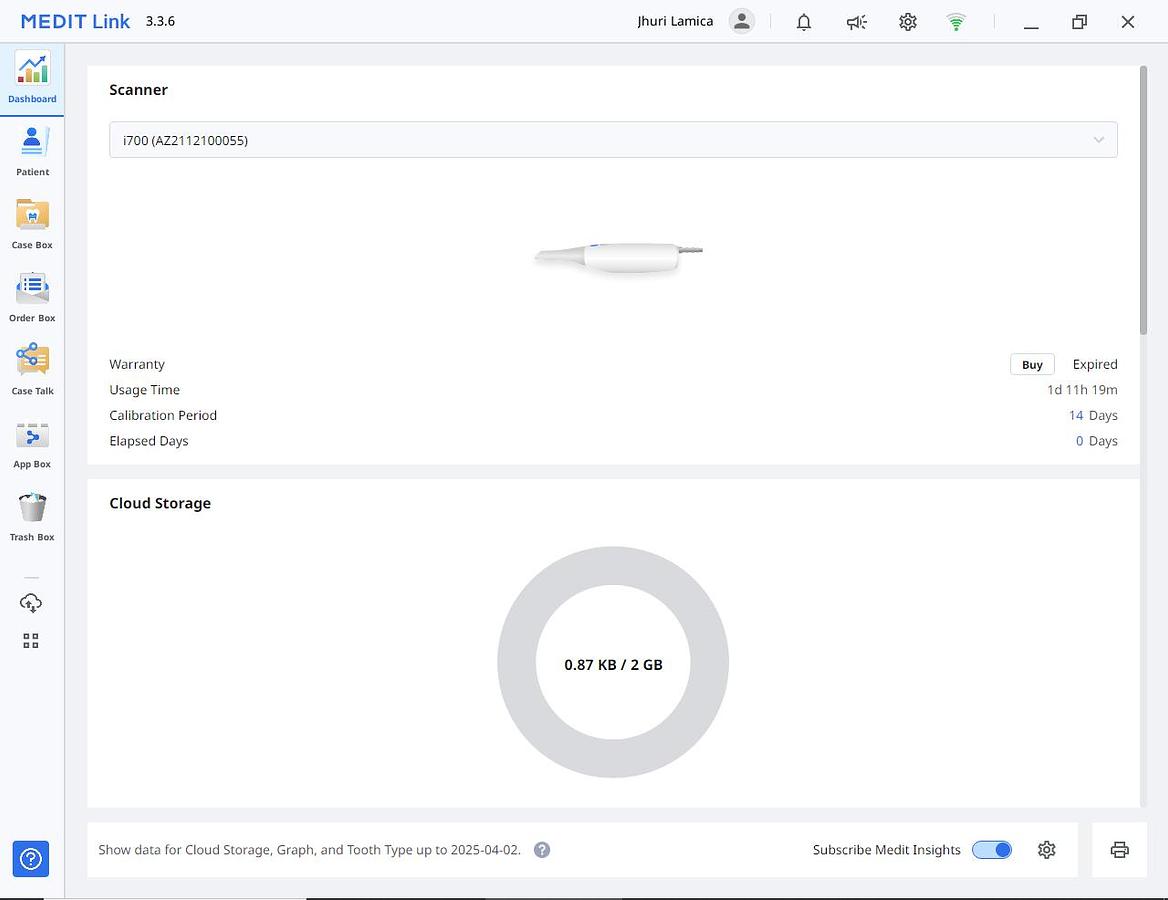
Task: Select the Dashboard tab
Action: pos(32,79)
